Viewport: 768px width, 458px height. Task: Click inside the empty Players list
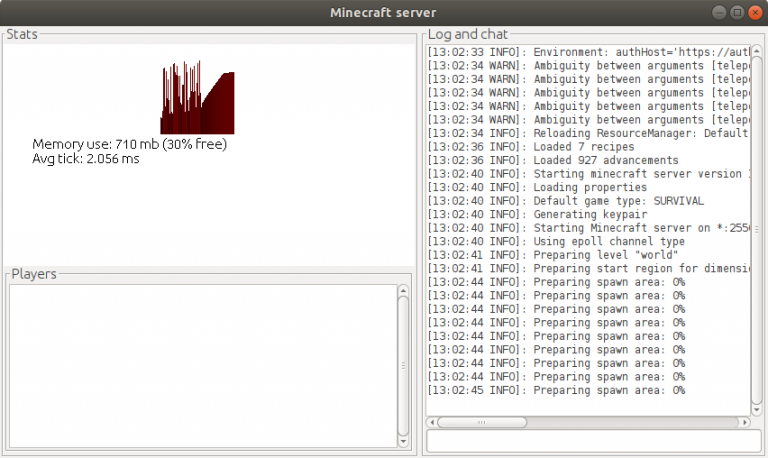click(x=200, y=365)
